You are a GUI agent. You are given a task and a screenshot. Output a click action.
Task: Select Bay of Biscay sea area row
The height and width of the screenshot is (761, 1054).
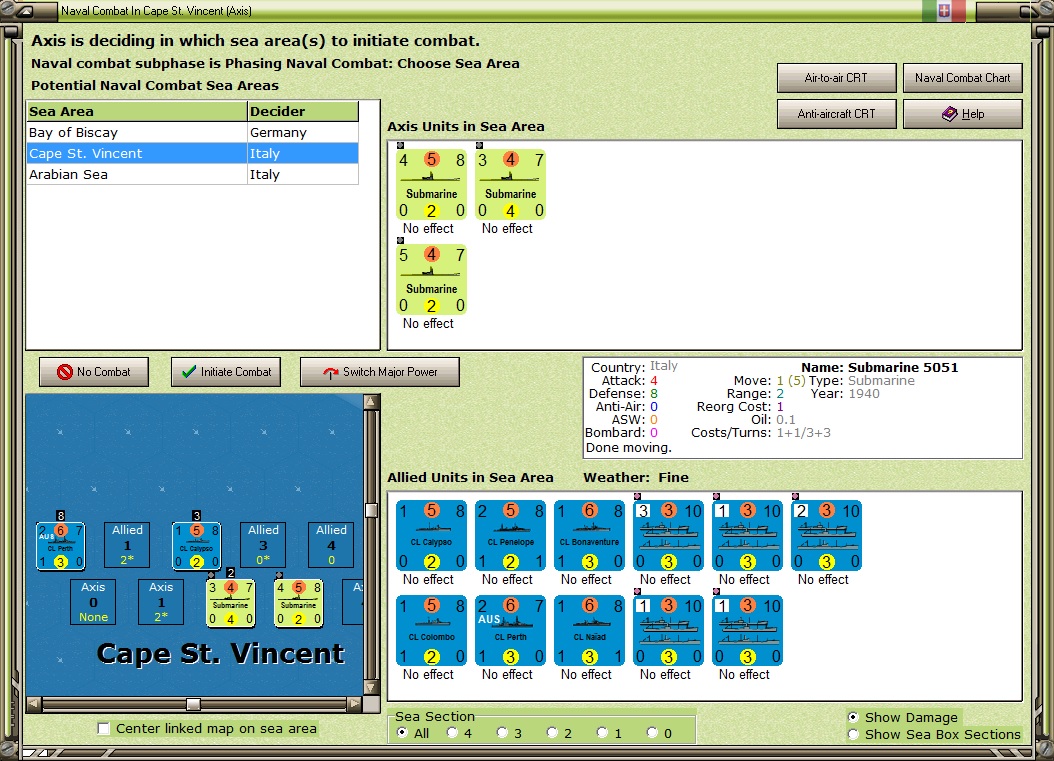[192, 132]
